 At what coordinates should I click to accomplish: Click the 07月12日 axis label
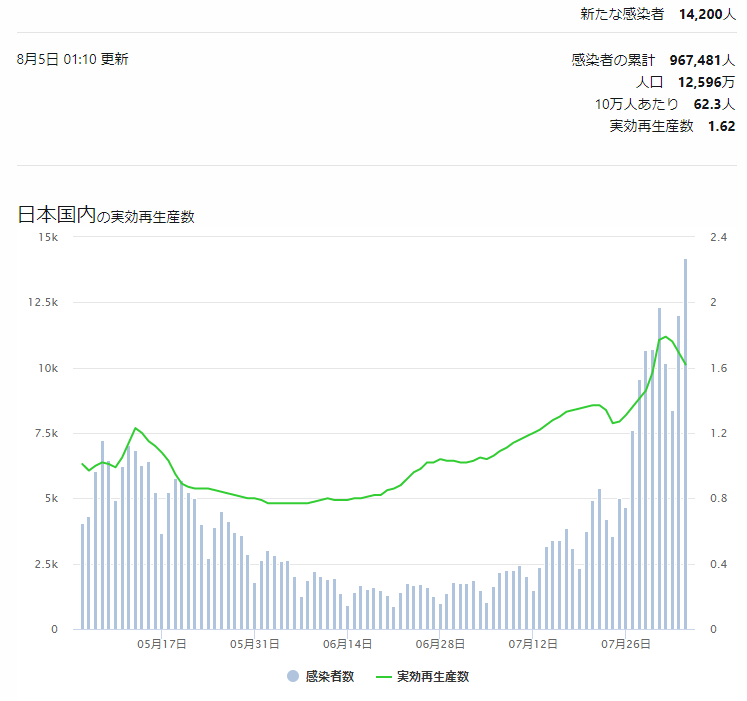[533, 644]
